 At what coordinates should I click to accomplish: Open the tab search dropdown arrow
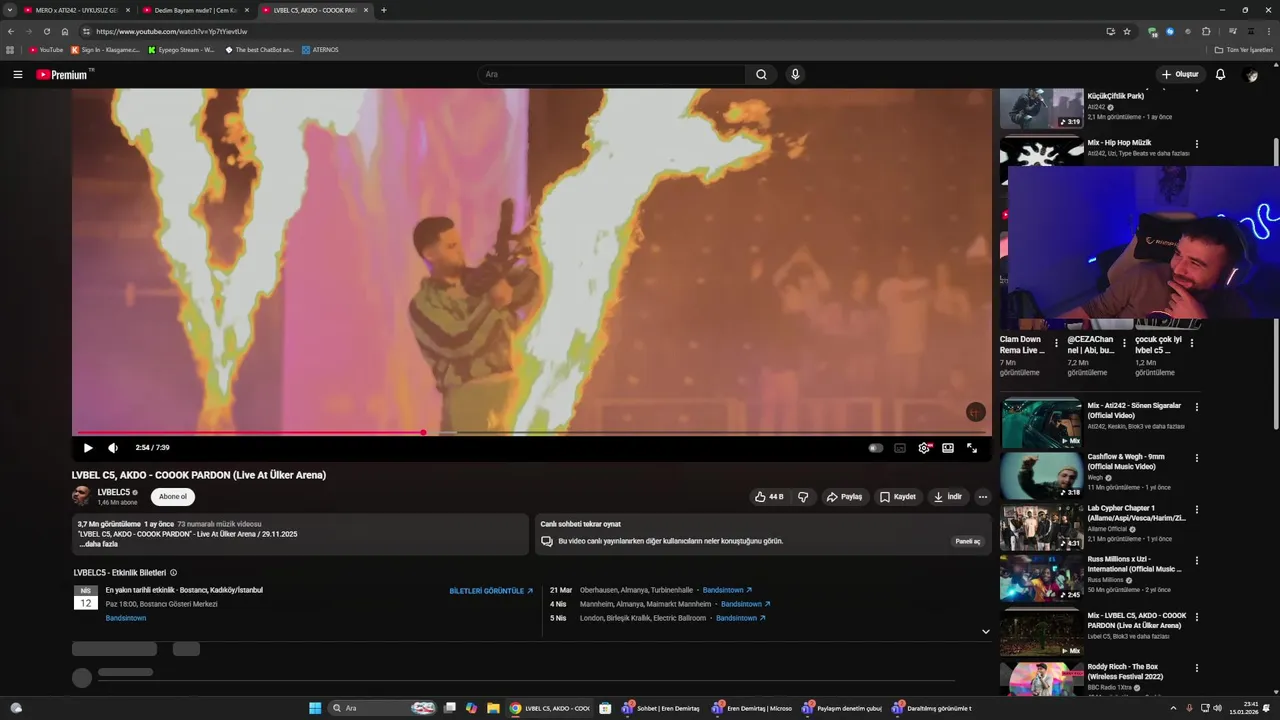(9, 10)
